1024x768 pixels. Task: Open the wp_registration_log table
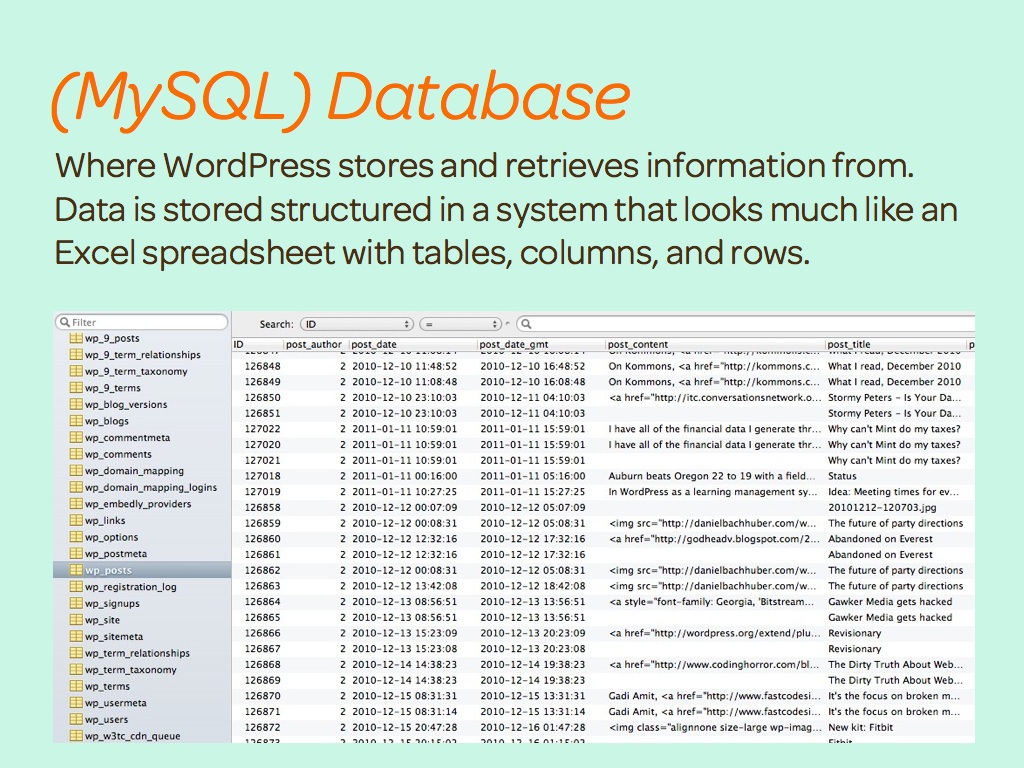131,587
